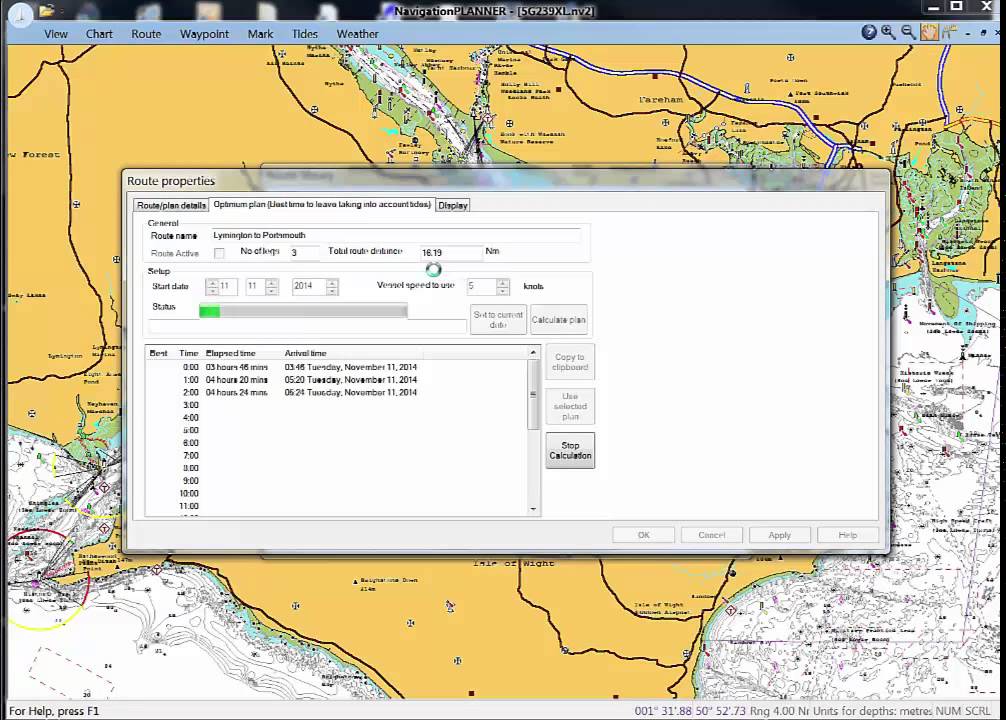The image size is (1006, 720).
Task: Click the dialog OK button
Action: [x=644, y=535]
